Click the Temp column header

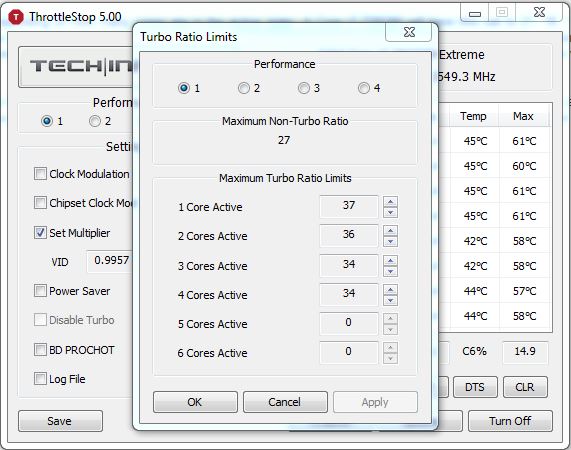[x=473, y=116]
